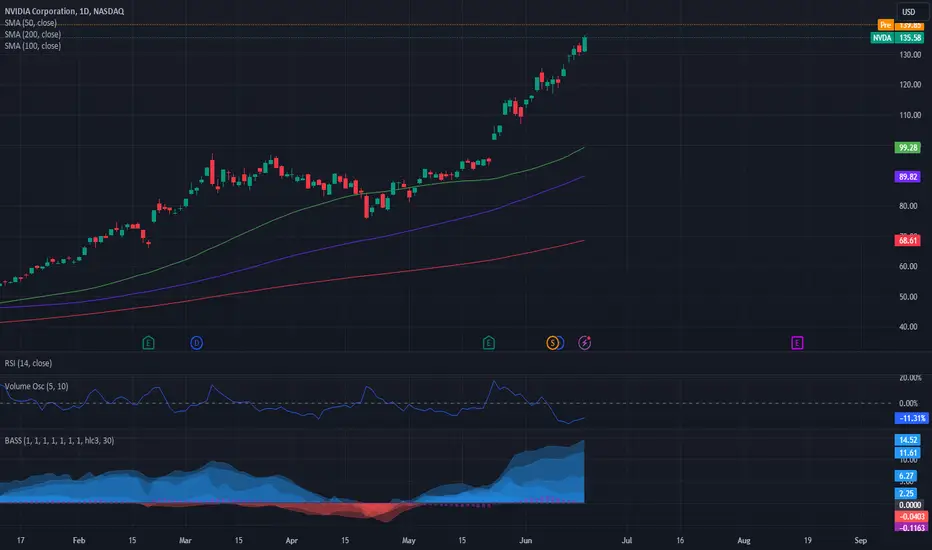Click the purple lightning event marker
The image size is (932, 550).
point(585,343)
